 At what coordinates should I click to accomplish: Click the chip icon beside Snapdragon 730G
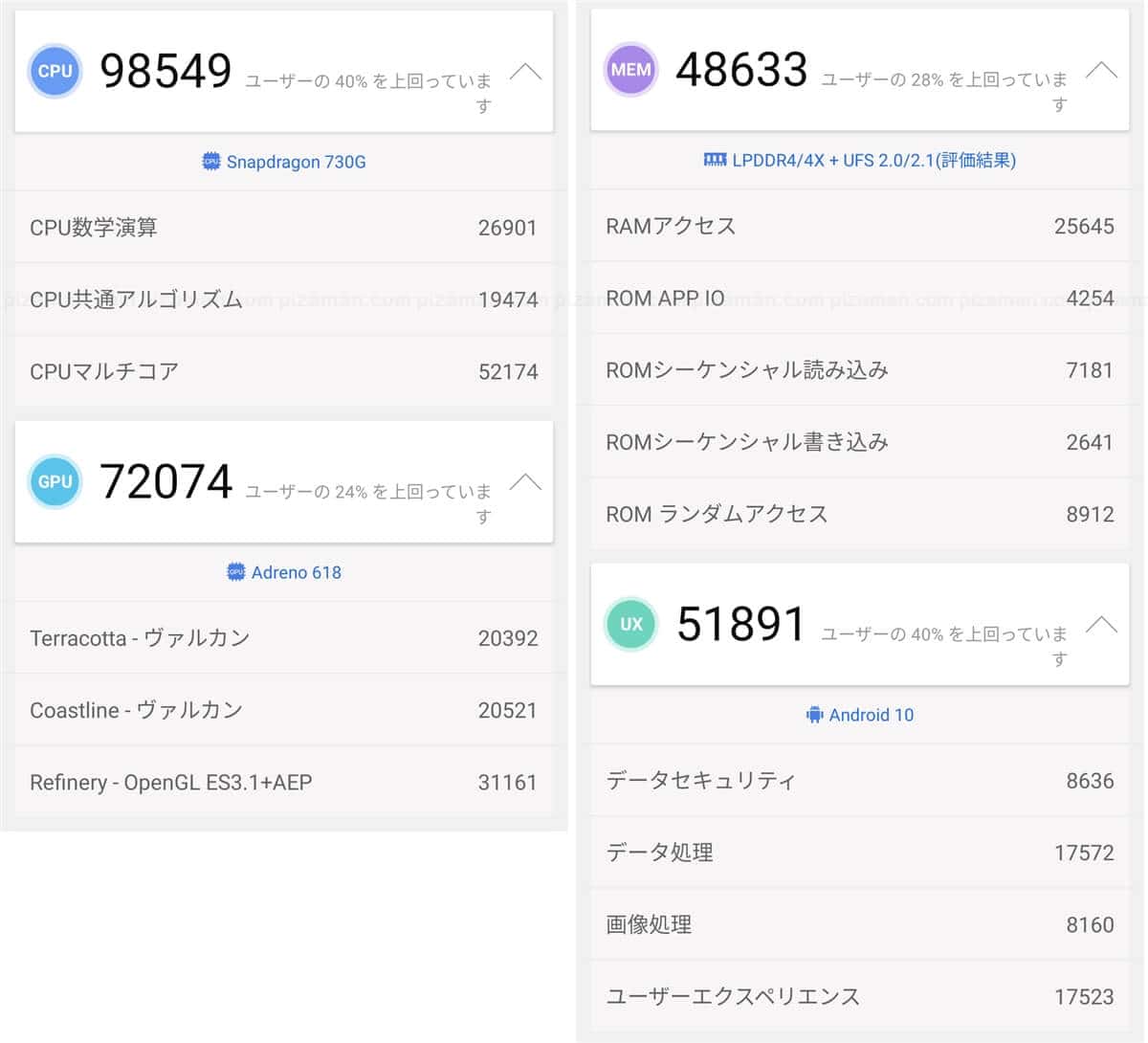[x=211, y=162]
